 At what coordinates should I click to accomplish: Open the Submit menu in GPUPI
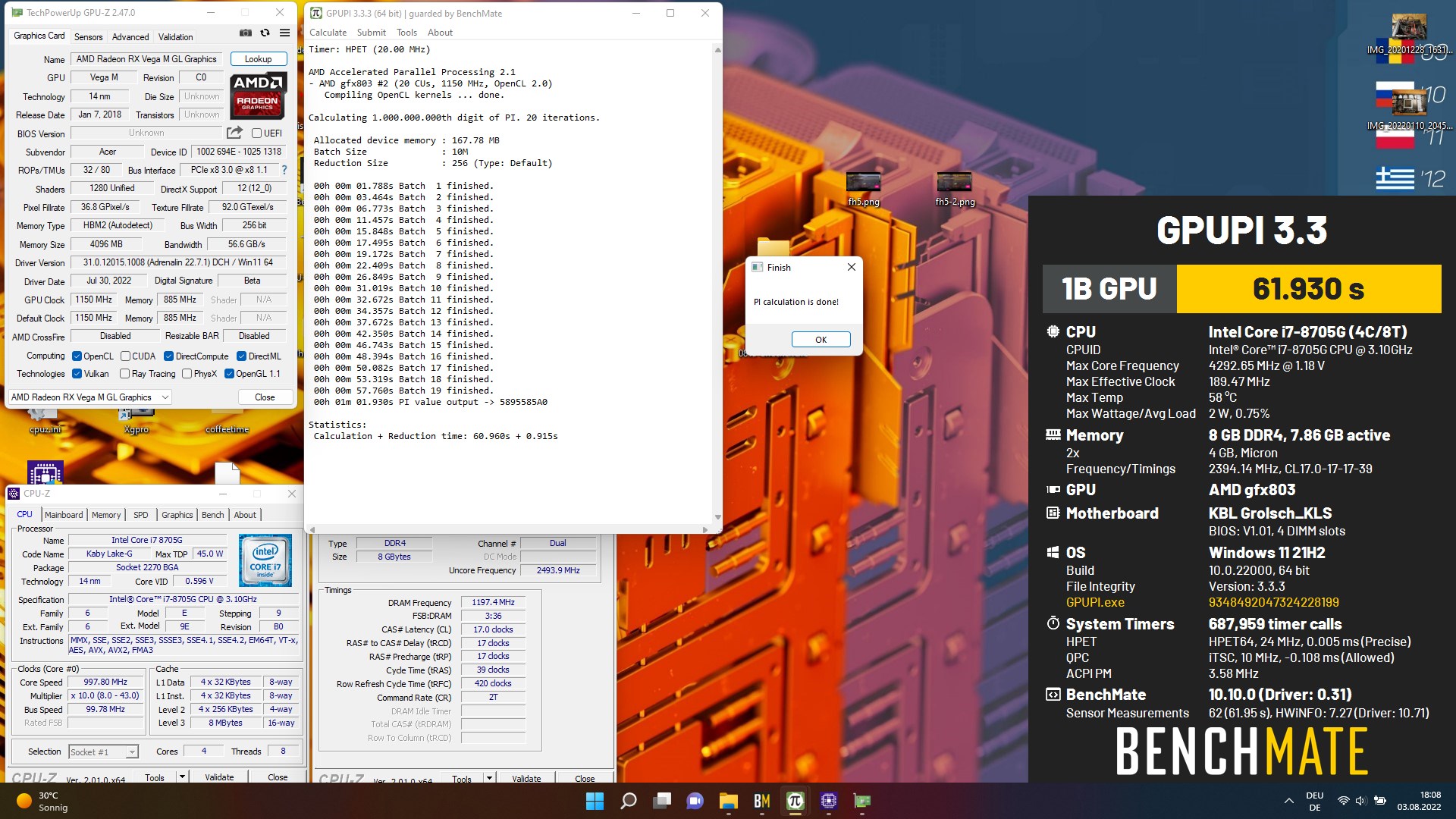(371, 33)
